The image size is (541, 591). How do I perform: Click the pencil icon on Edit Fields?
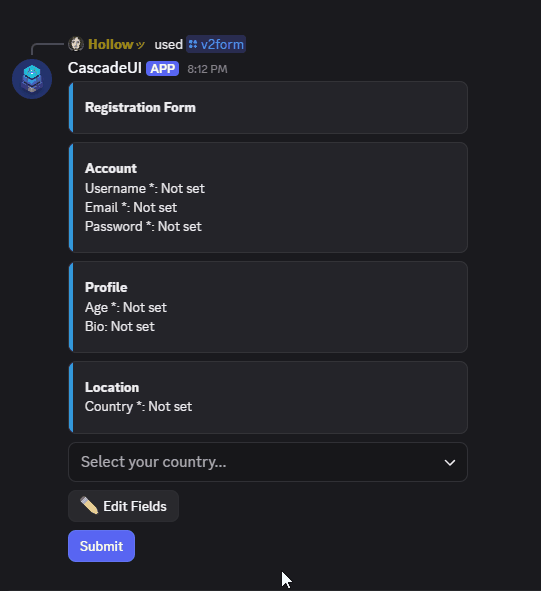pyautogui.click(x=89, y=506)
